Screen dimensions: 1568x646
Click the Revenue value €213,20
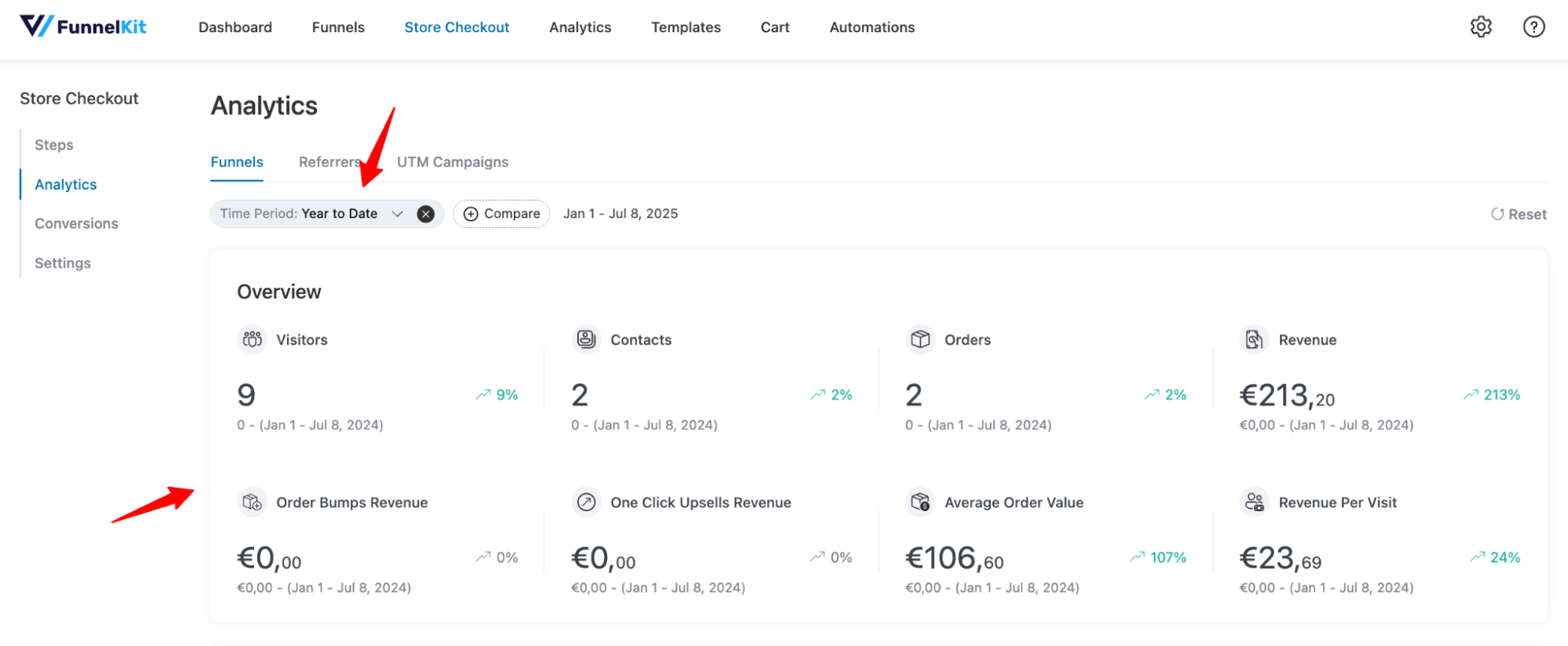click(1287, 395)
